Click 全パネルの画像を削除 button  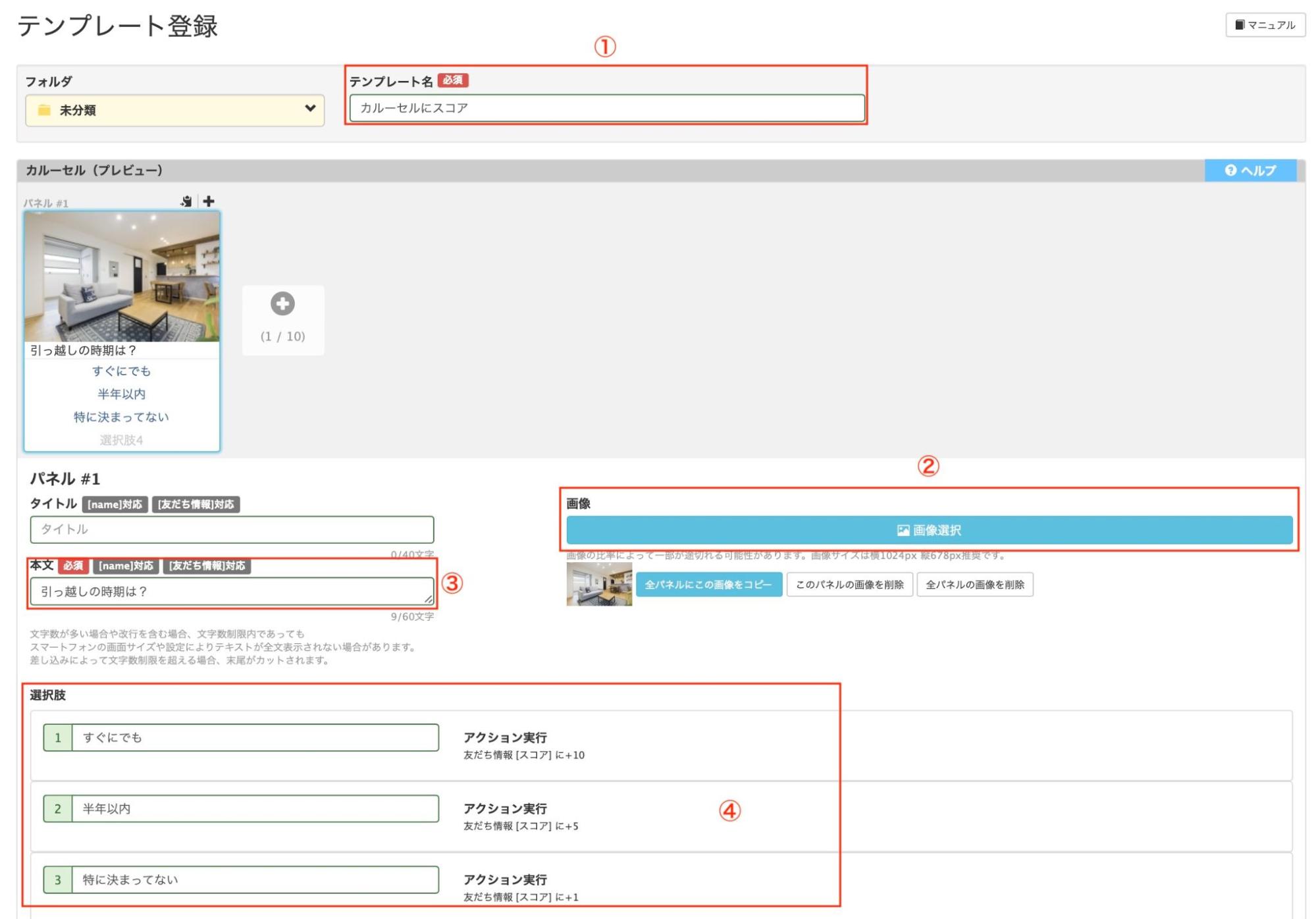tap(974, 585)
